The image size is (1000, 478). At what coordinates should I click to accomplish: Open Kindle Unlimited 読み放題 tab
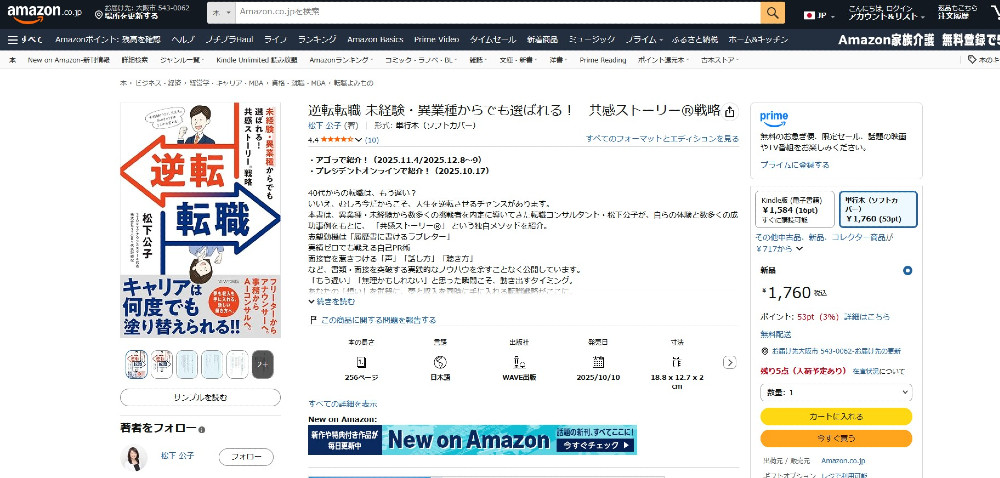click(x=256, y=60)
